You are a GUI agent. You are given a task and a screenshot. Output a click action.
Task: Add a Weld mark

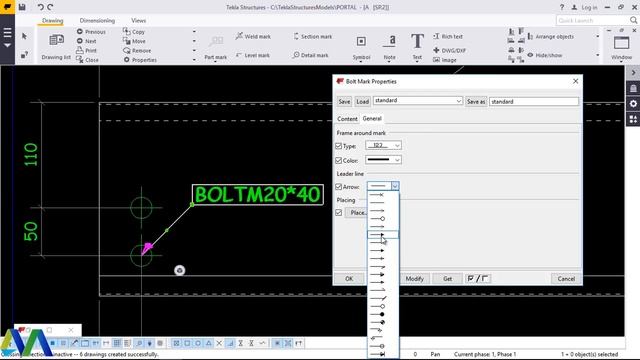pos(253,36)
